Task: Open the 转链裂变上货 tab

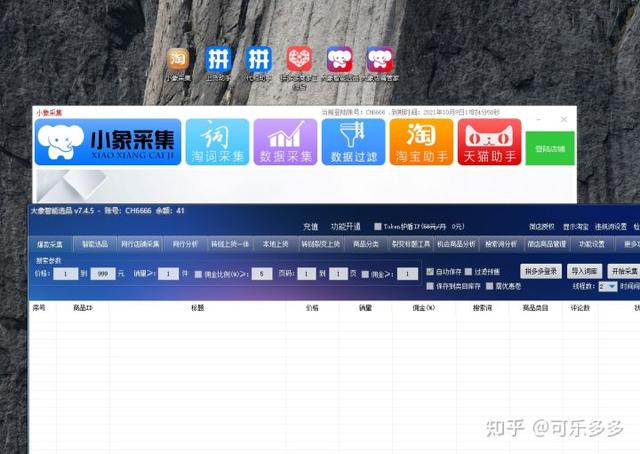Action: tap(321, 244)
